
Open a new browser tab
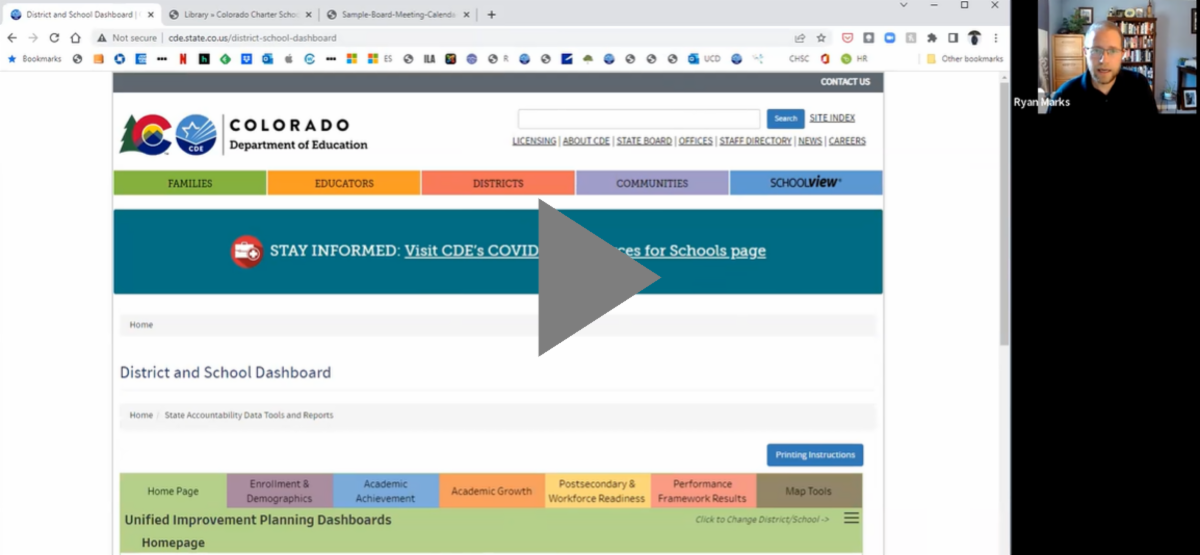coord(491,15)
